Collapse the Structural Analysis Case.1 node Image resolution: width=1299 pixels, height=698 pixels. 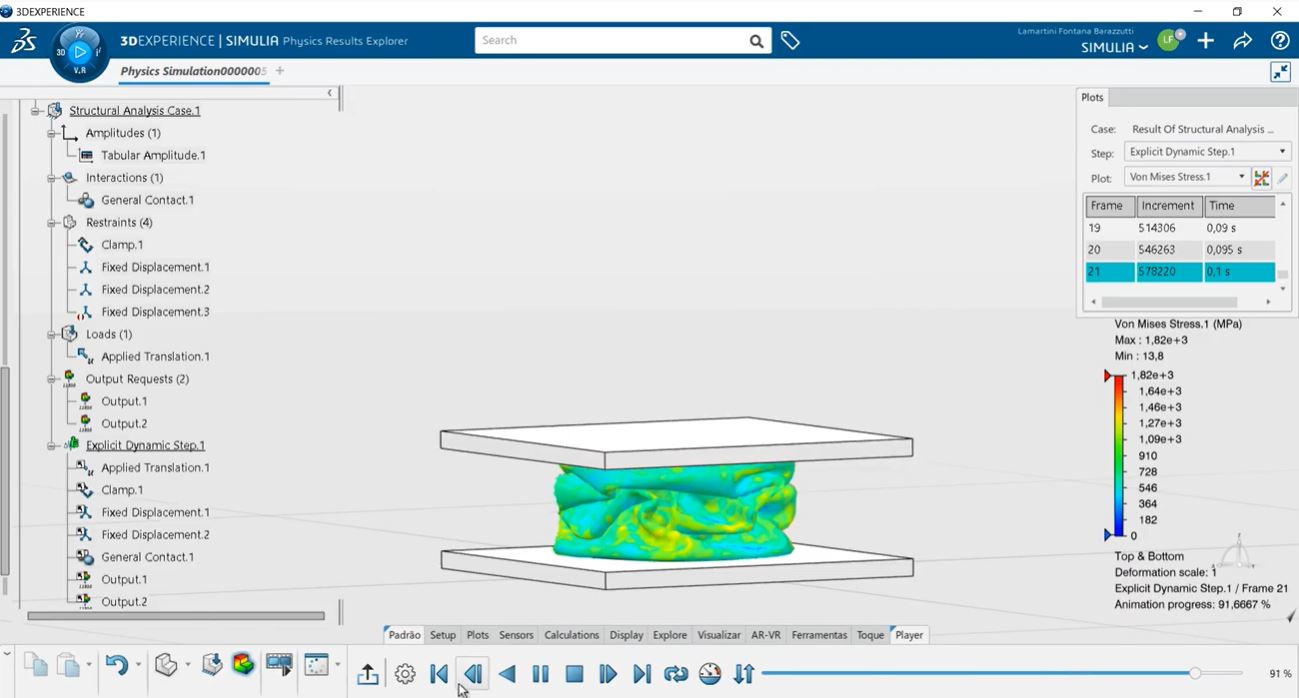(x=35, y=111)
